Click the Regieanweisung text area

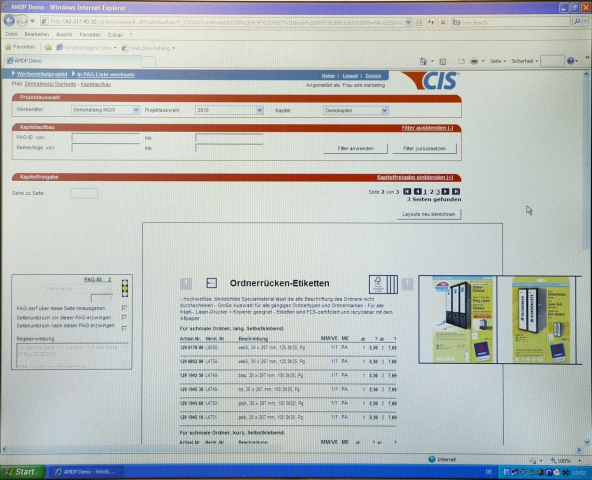73,355
